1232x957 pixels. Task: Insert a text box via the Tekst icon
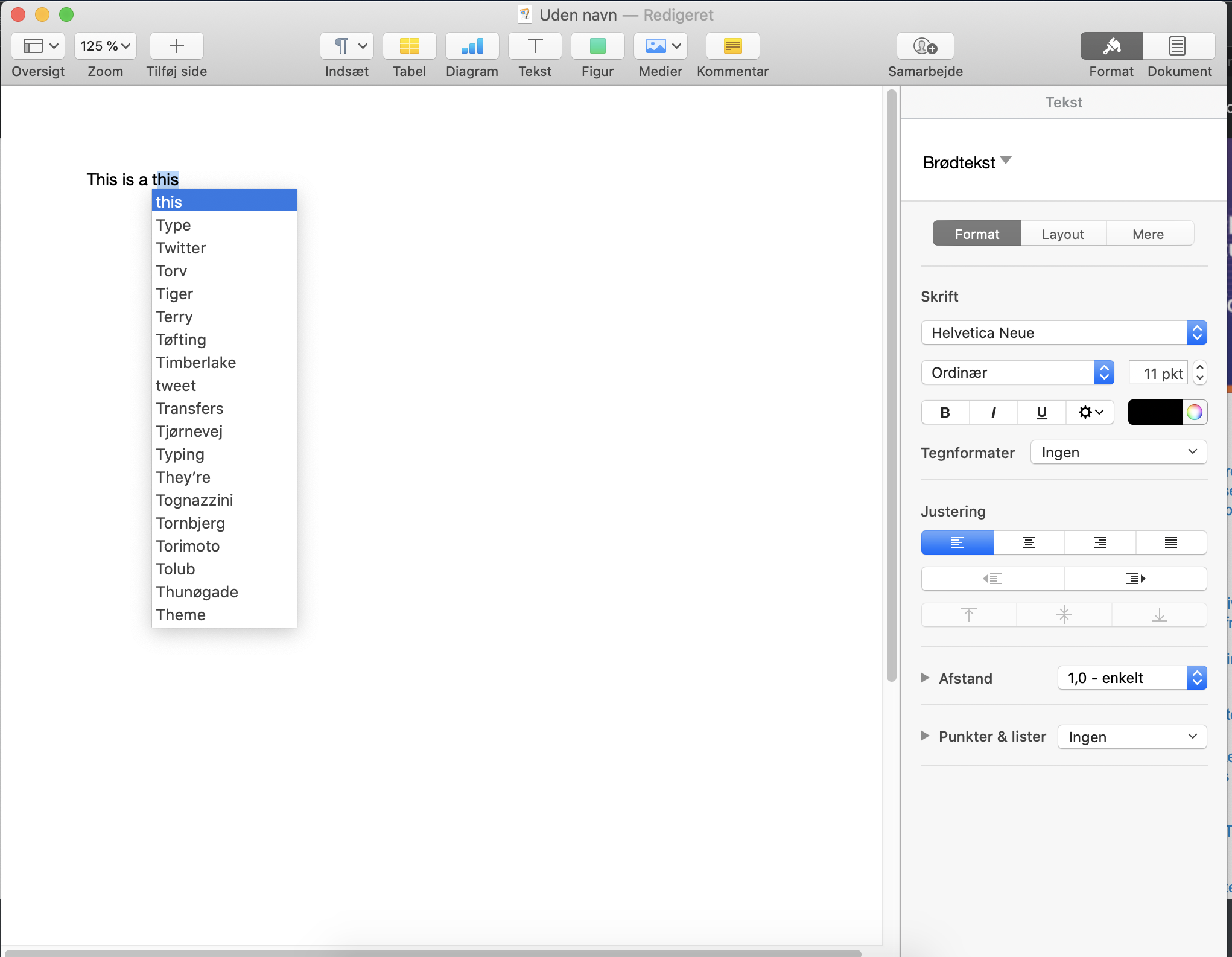pos(535,46)
